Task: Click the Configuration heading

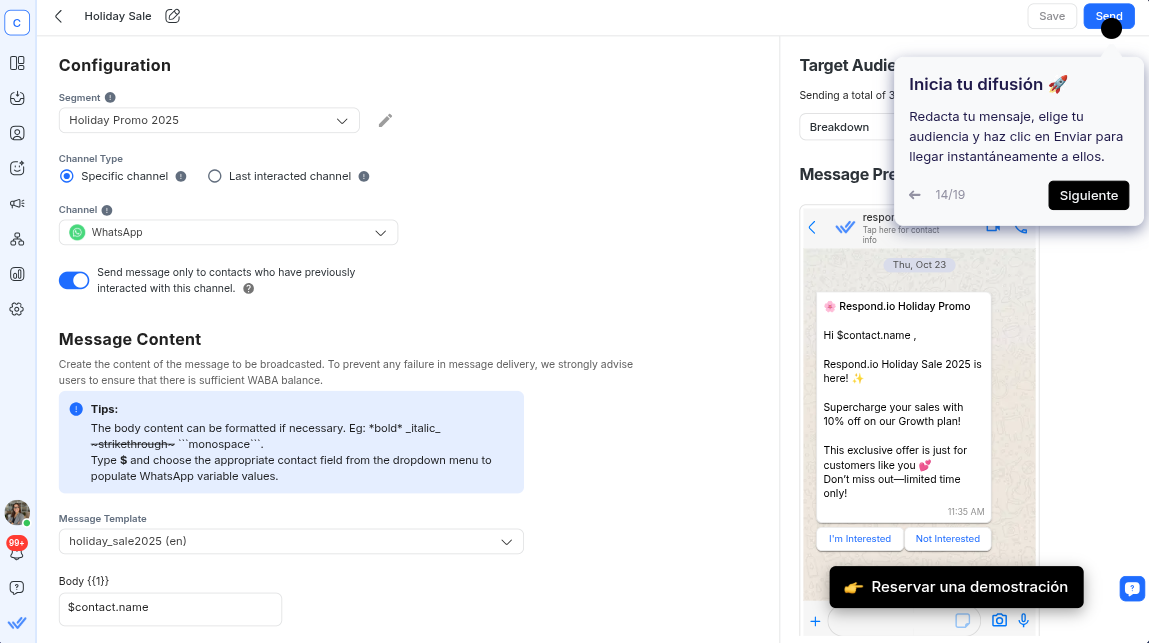Action: pos(114,65)
